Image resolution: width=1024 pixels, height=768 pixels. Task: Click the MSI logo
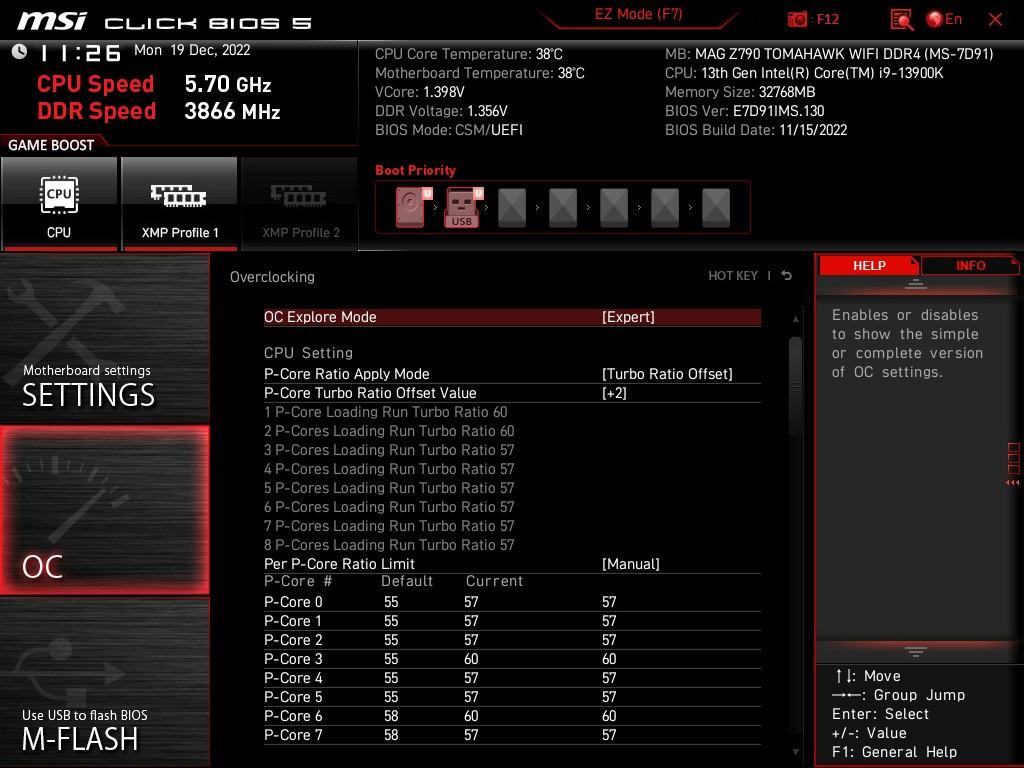click(x=52, y=22)
